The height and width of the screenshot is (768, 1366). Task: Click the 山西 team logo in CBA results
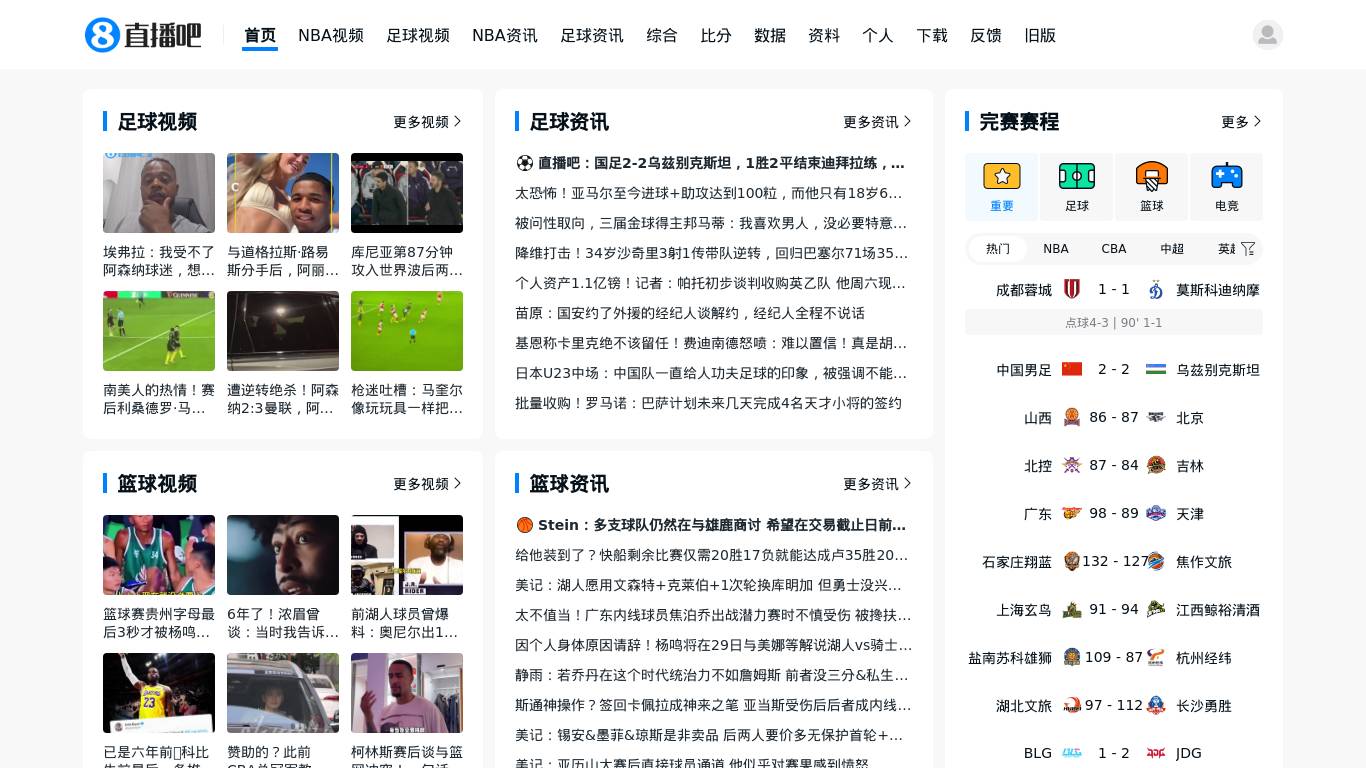coord(1072,418)
